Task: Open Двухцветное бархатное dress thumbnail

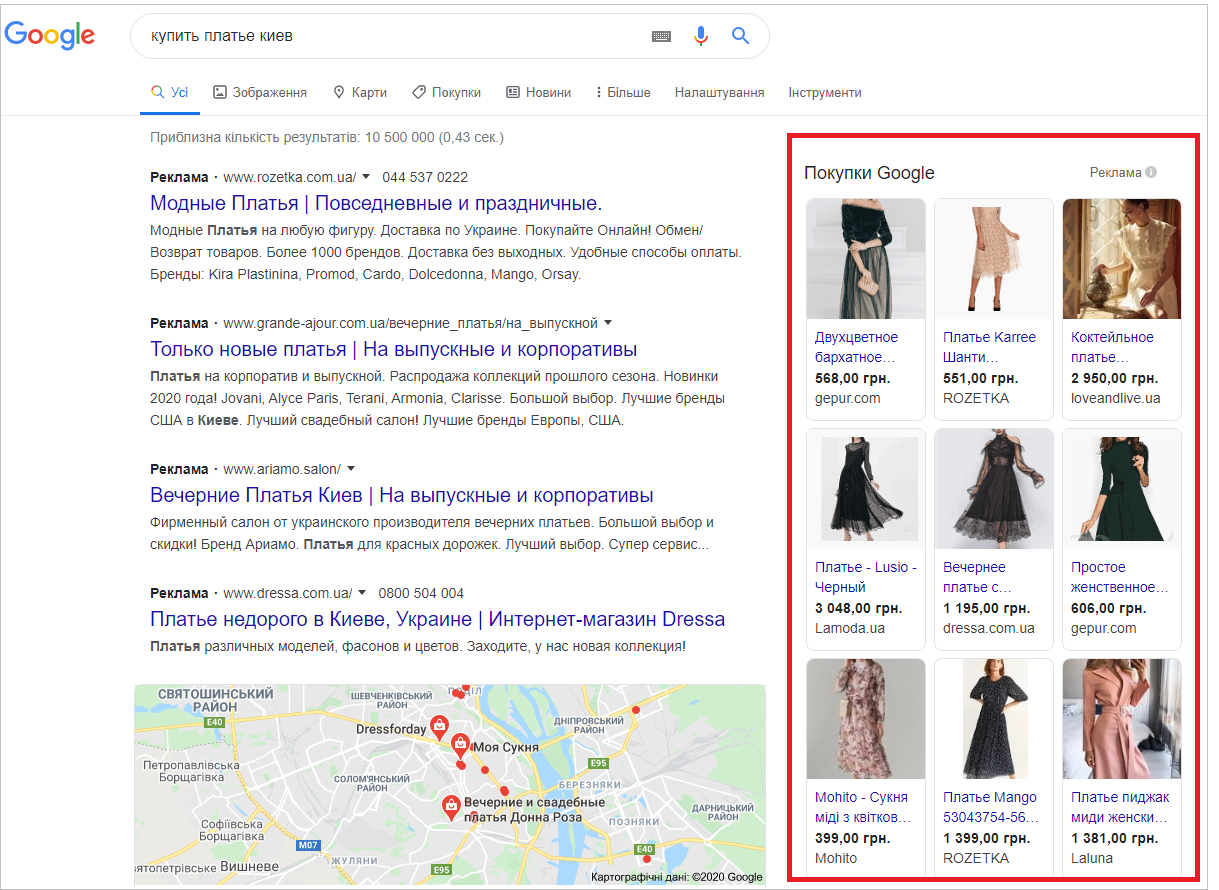Action: point(866,258)
